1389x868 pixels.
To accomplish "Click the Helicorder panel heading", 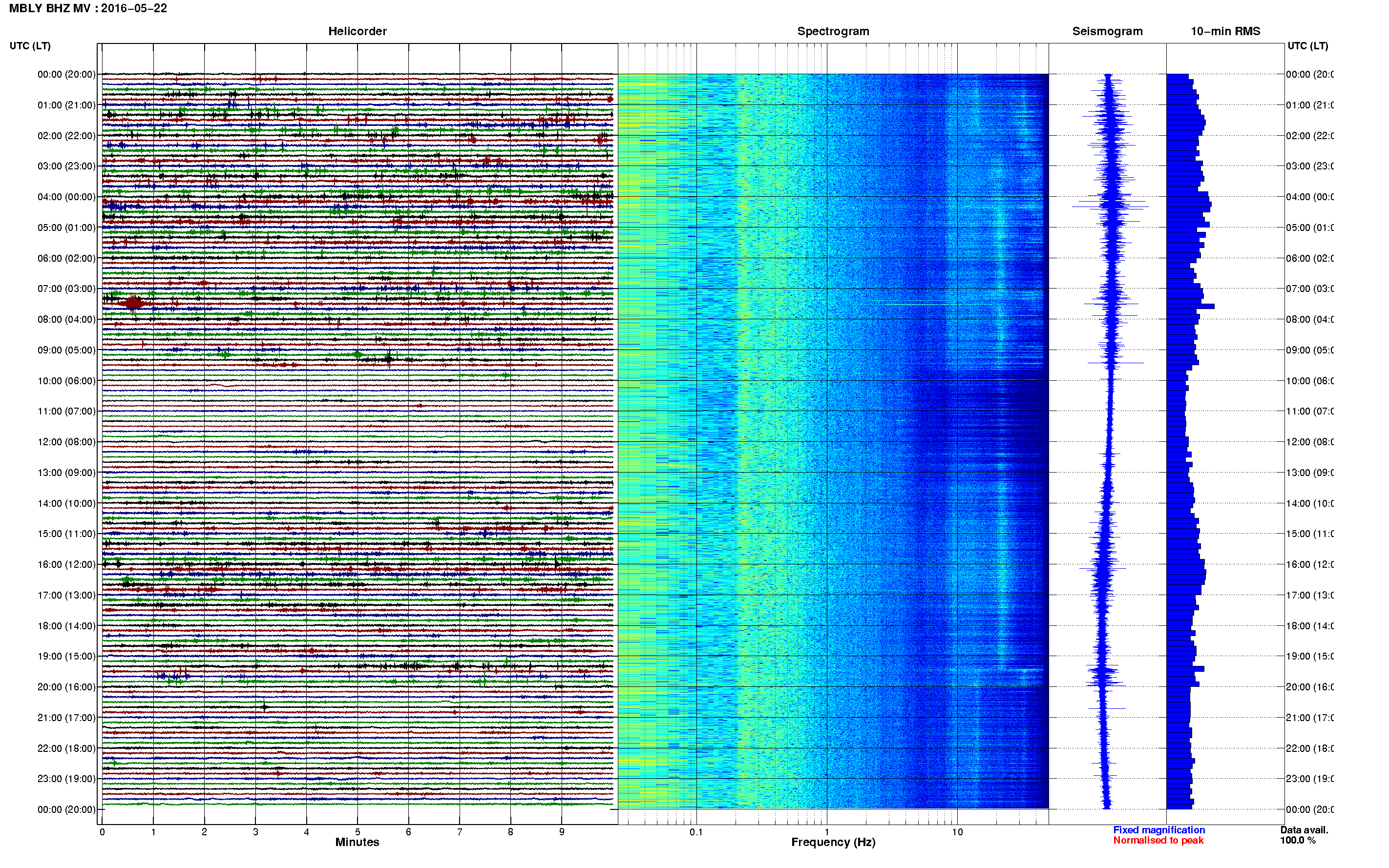I will tap(357, 32).
